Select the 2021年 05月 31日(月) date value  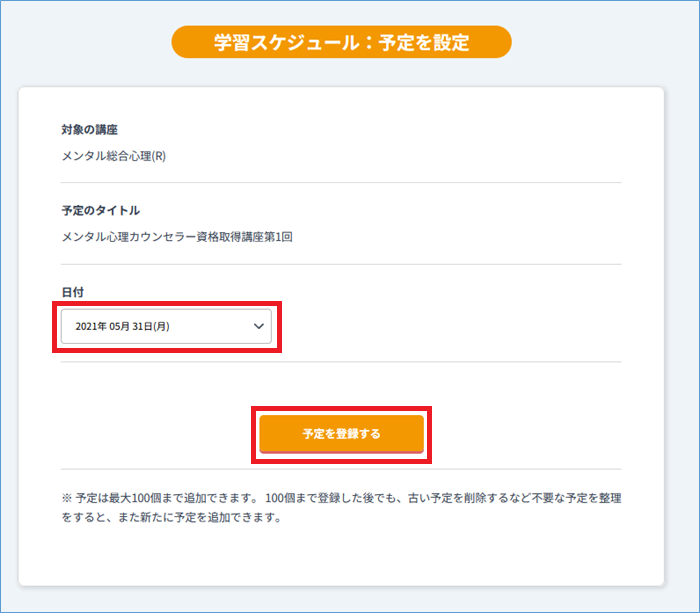[x=122, y=326]
